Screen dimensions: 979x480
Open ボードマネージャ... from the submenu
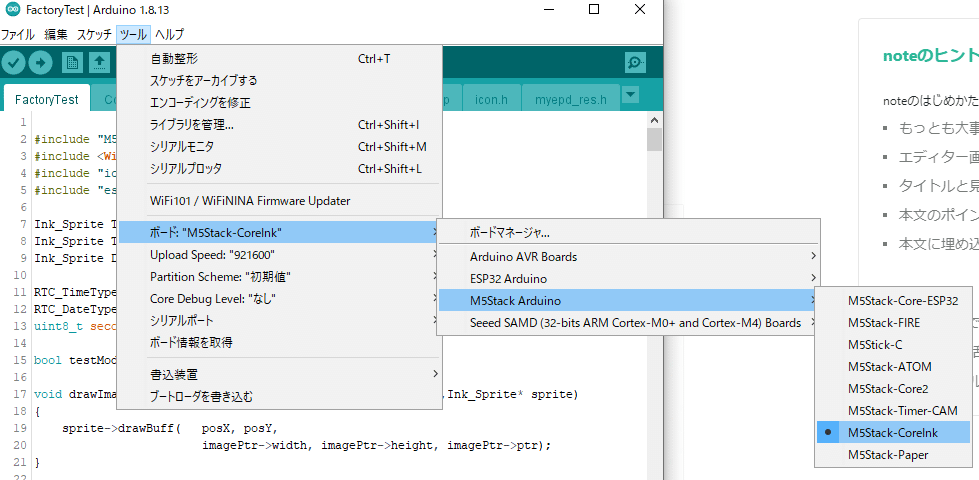629,232
